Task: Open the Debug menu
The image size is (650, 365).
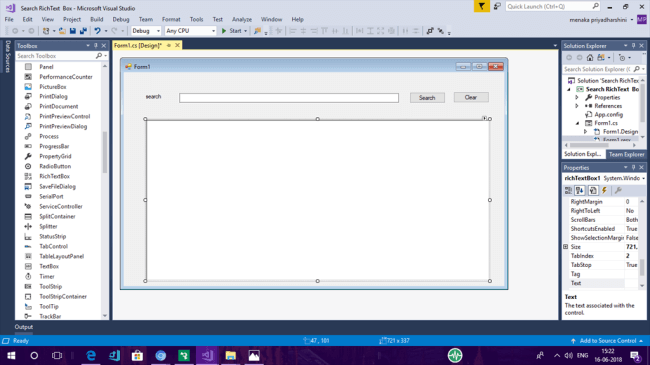Action: (121, 19)
